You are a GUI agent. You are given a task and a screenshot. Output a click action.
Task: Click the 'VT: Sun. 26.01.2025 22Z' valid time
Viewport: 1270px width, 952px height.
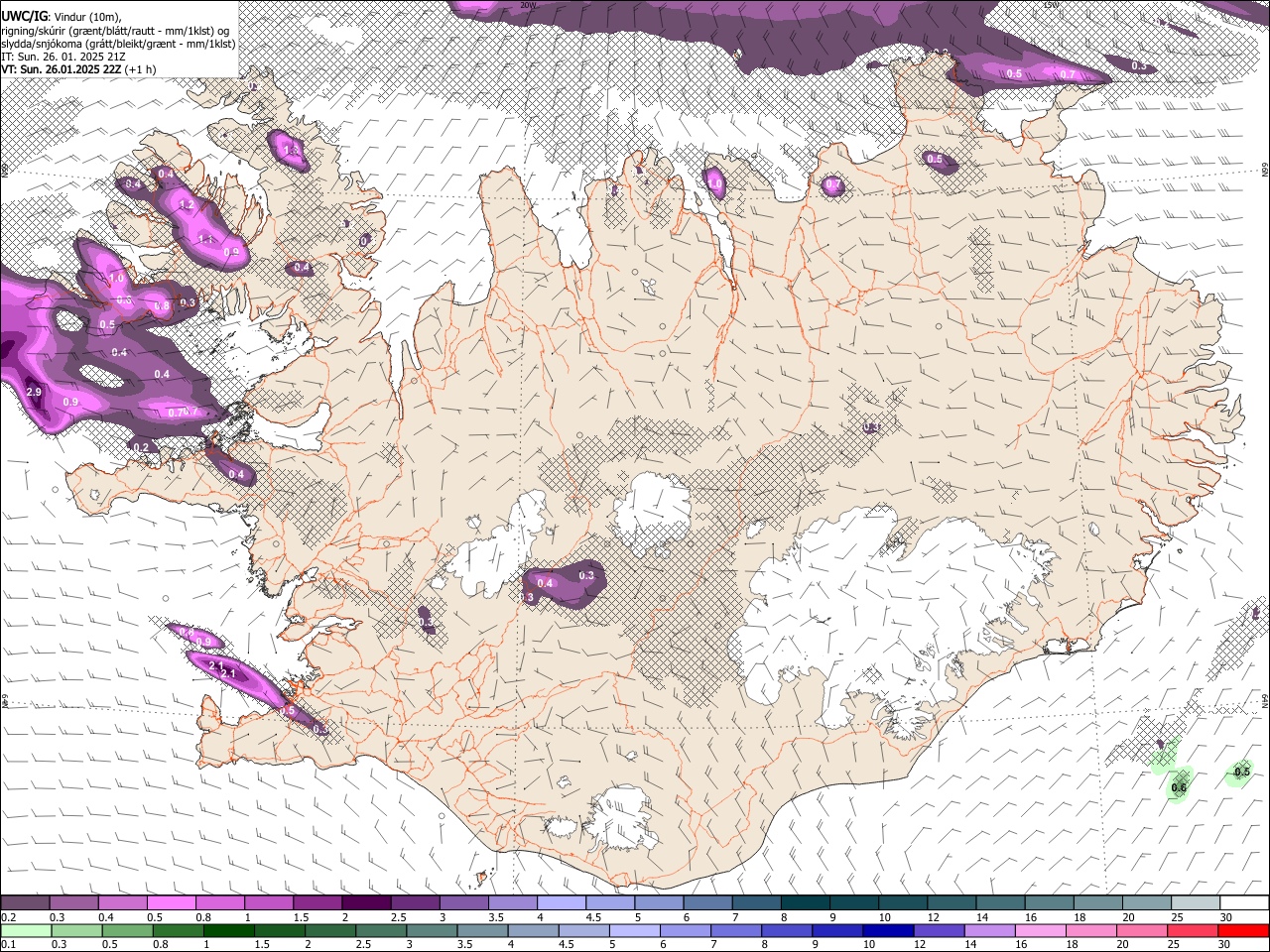(61, 70)
